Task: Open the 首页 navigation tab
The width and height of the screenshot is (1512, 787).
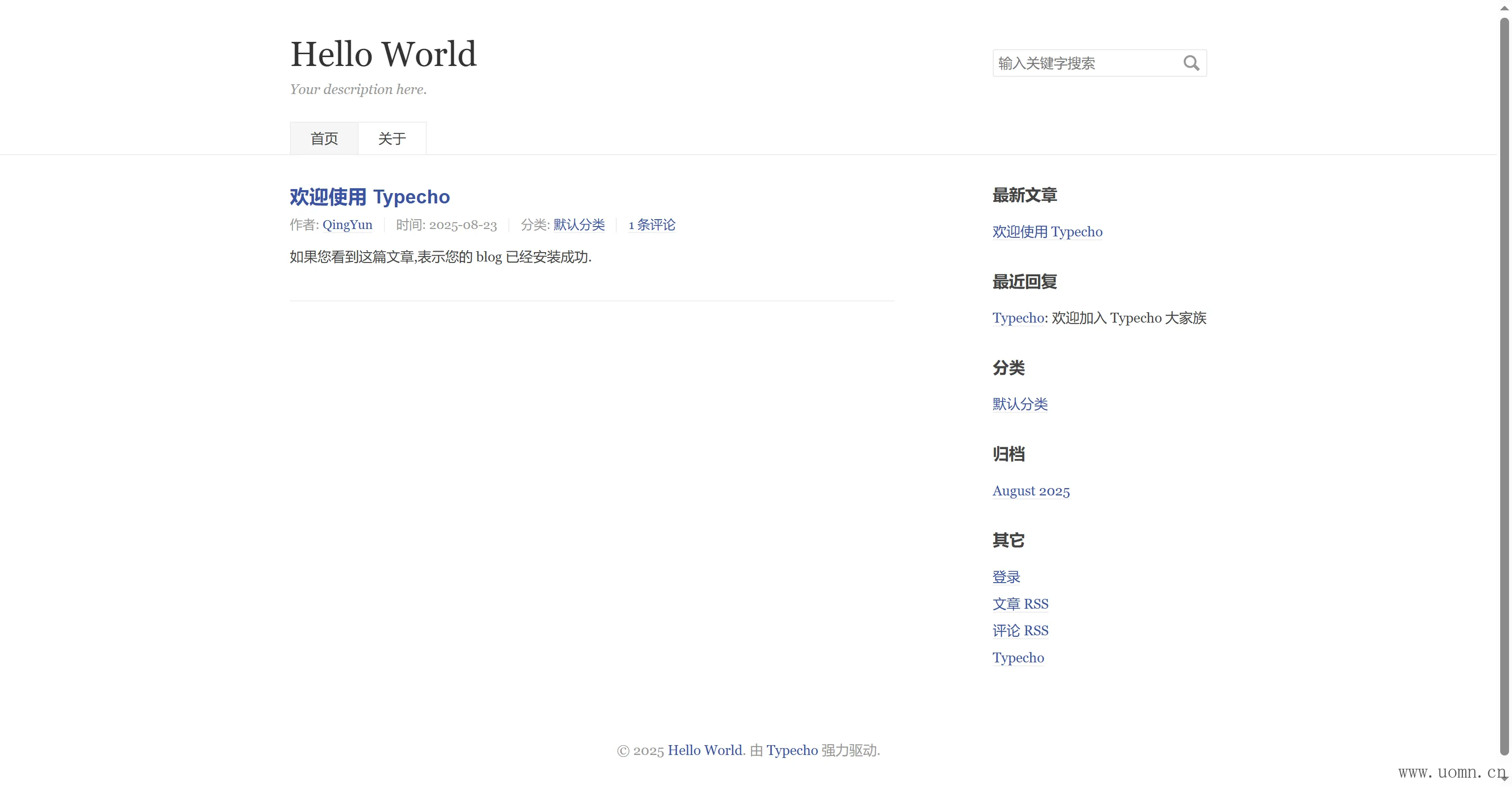Action: (324, 138)
